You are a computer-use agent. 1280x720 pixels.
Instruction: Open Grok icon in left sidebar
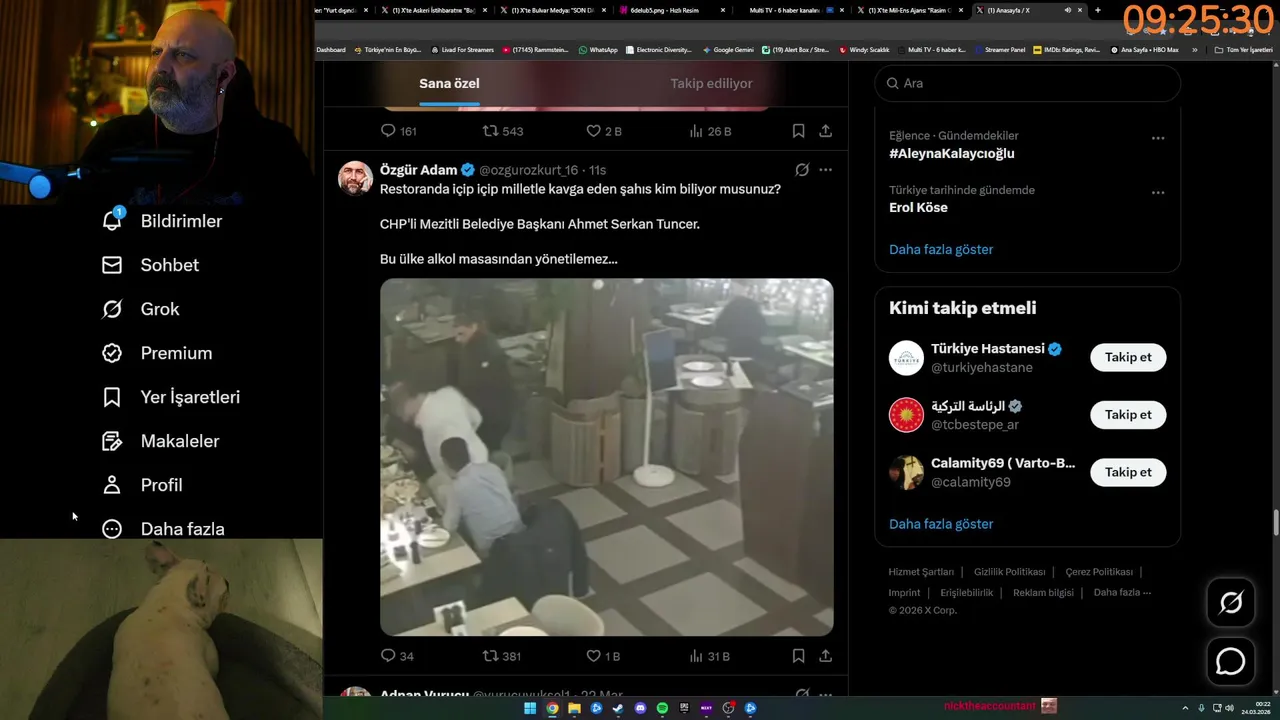[x=112, y=309]
